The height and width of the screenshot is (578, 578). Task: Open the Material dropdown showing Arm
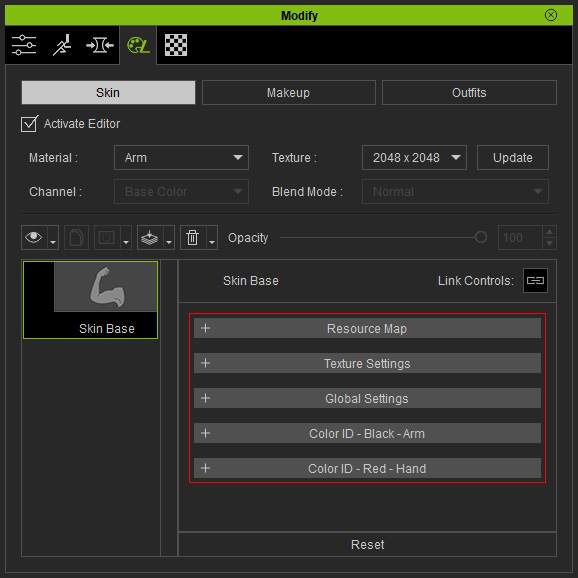coord(181,158)
